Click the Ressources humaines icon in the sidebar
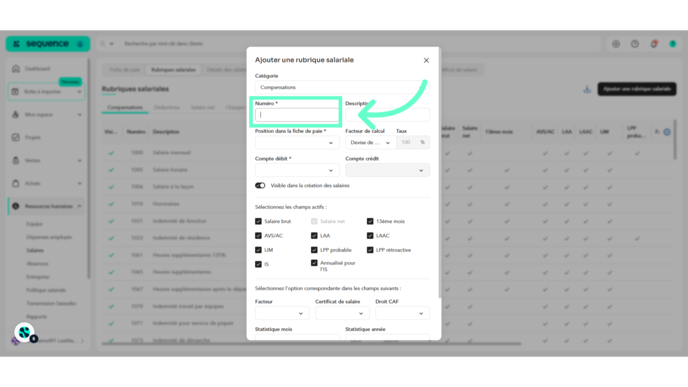Image resolution: width=688 pixels, height=387 pixels. pyautogui.click(x=15, y=206)
